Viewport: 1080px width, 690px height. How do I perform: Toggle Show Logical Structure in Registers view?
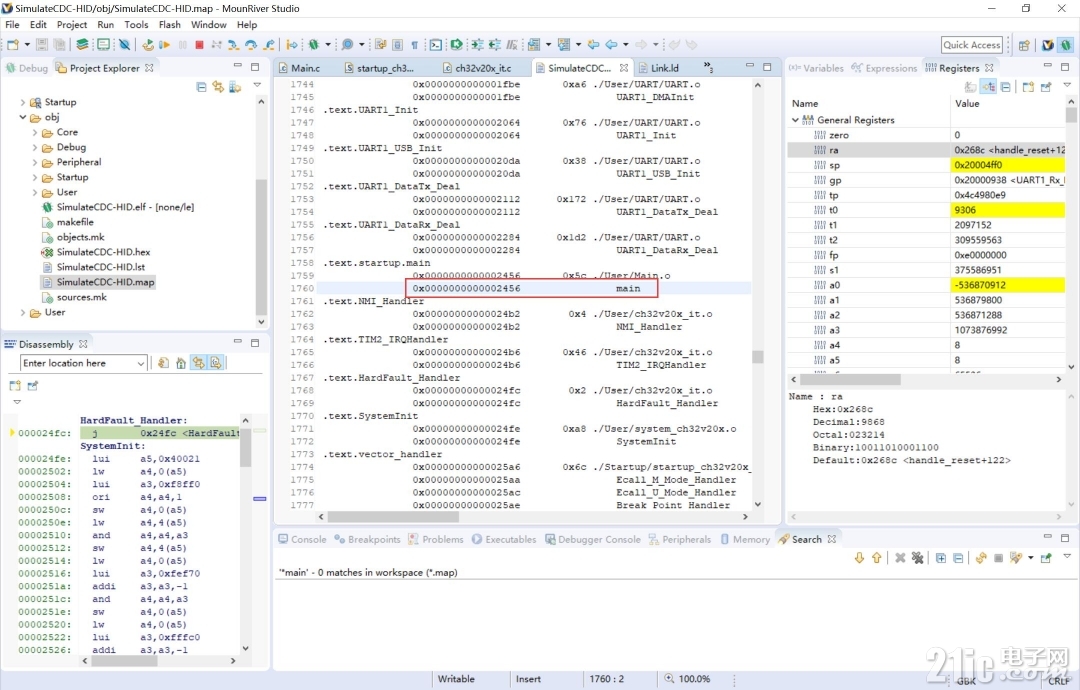click(x=989, y=87)
